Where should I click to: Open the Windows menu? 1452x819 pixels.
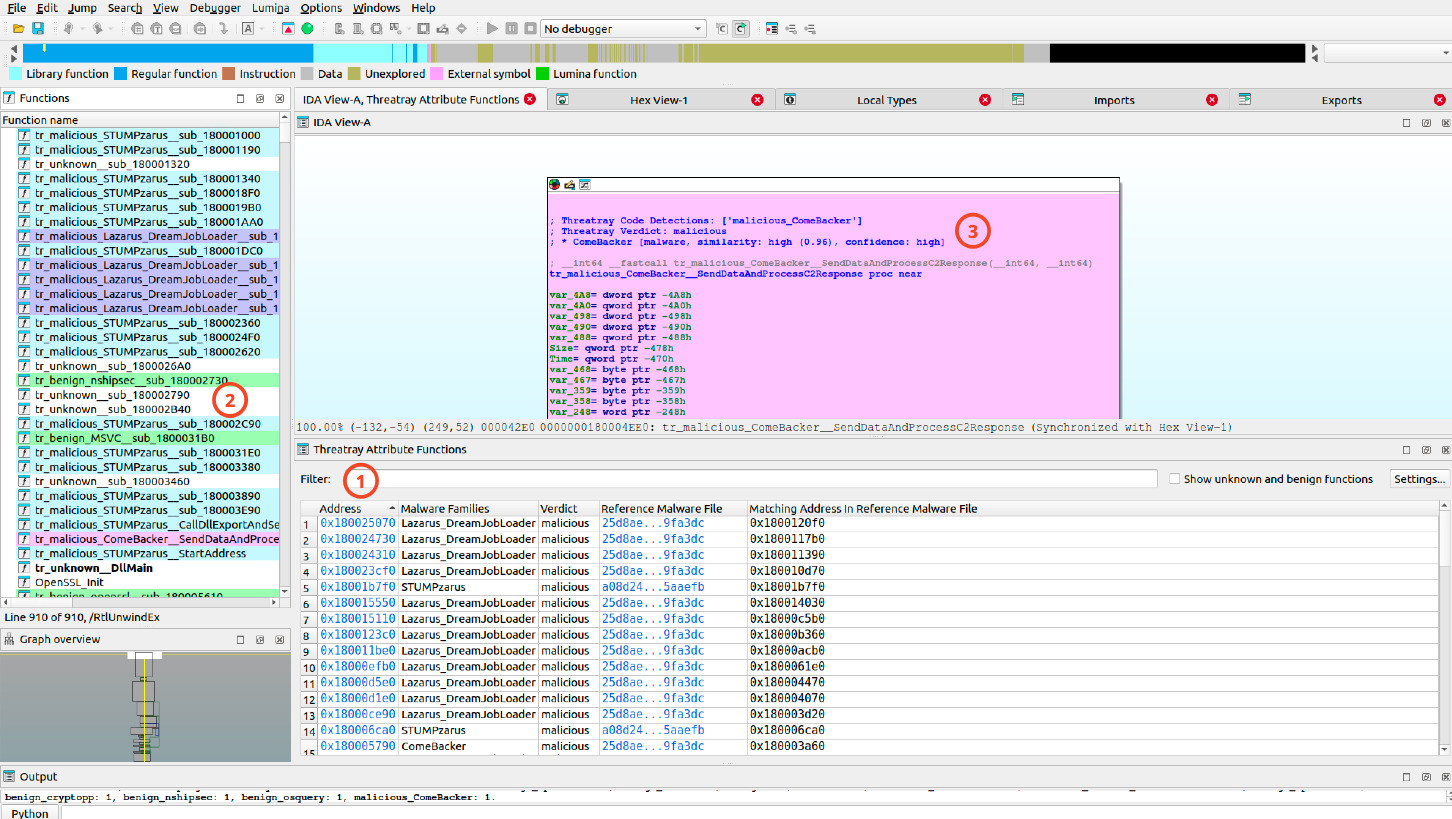coord(376,8)
